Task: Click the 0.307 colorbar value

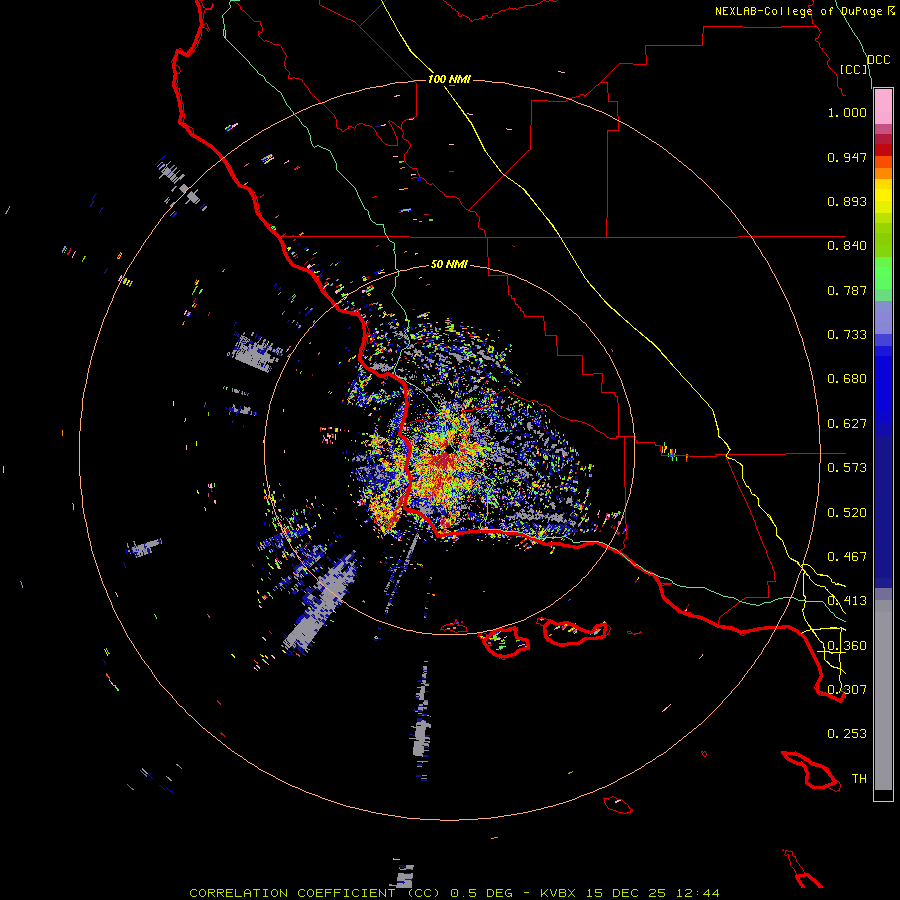Action: 847,690
